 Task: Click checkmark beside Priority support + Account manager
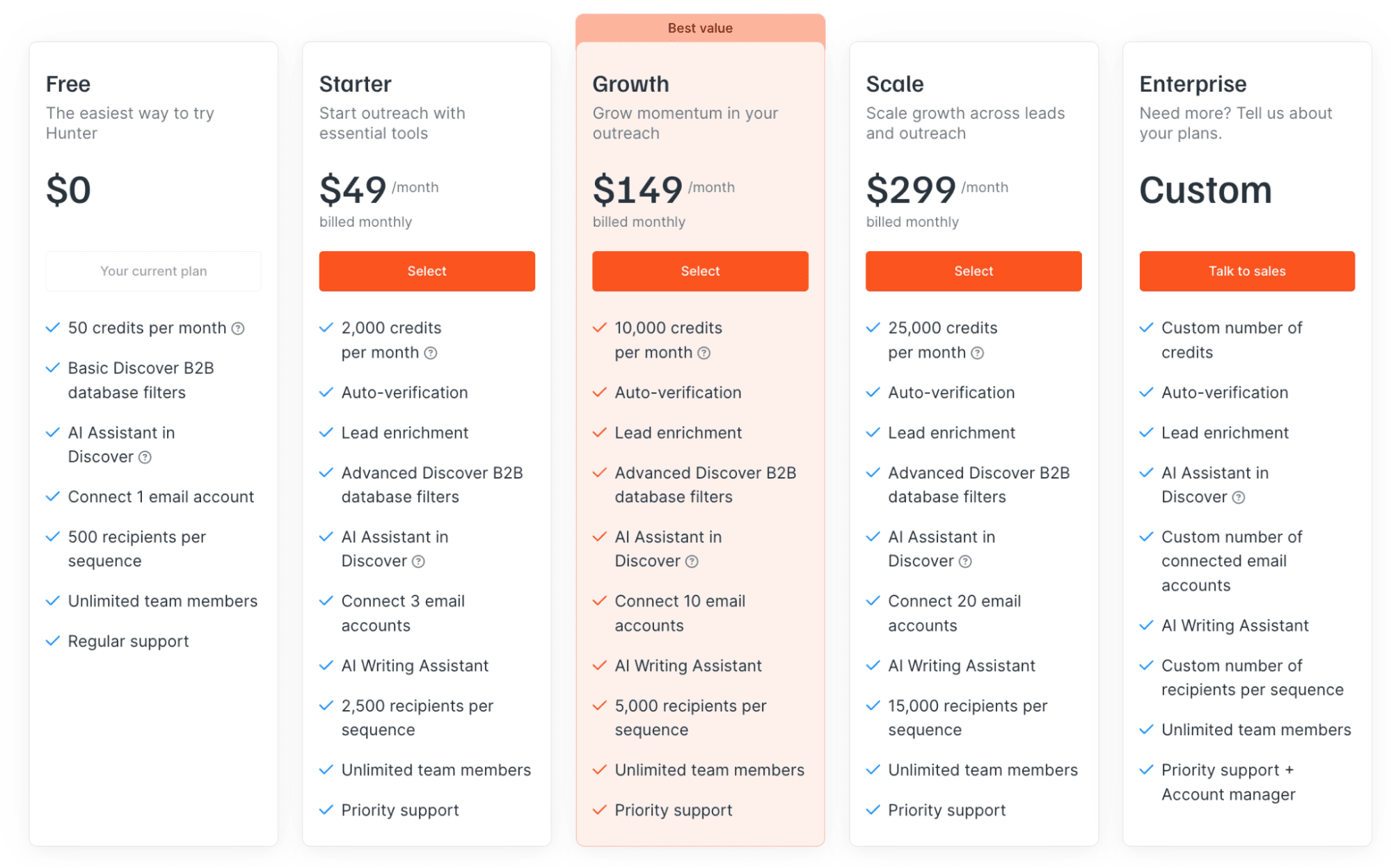[1146, 770]
